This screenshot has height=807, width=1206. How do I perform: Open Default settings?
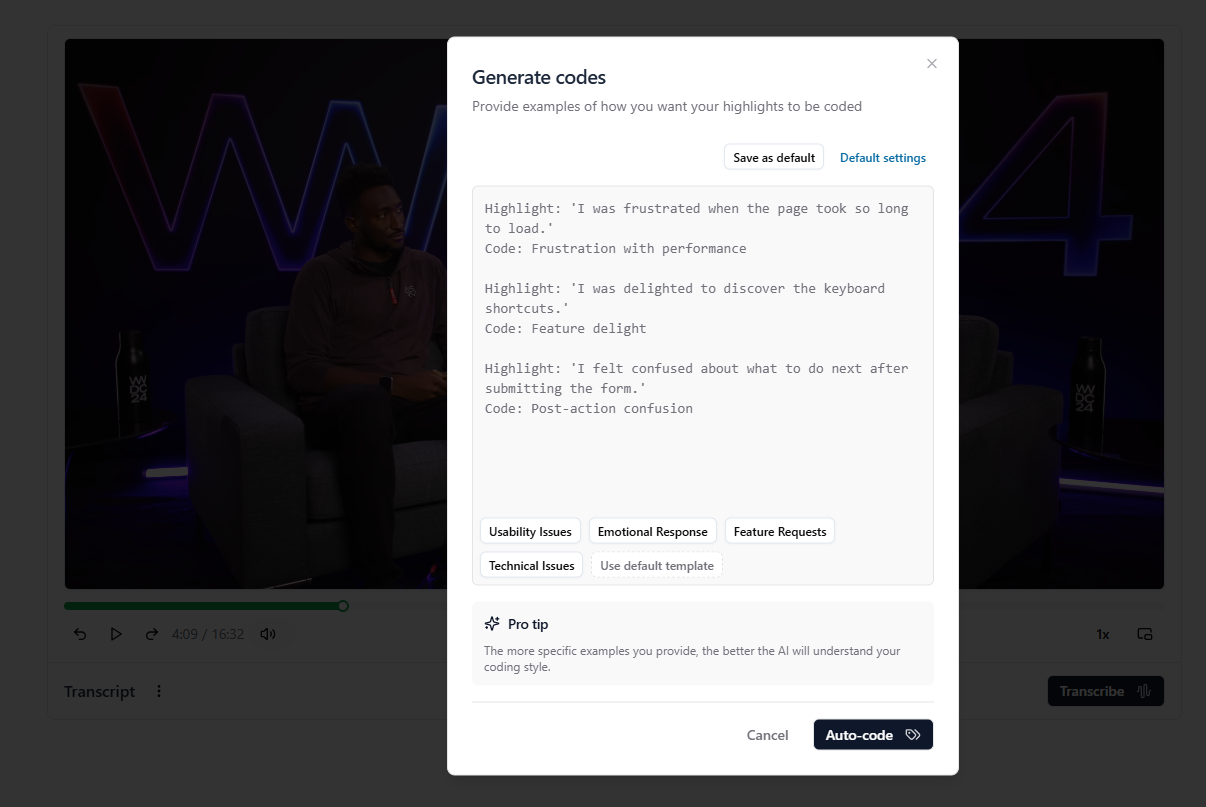pyautogui.click(x=883, y=157)
